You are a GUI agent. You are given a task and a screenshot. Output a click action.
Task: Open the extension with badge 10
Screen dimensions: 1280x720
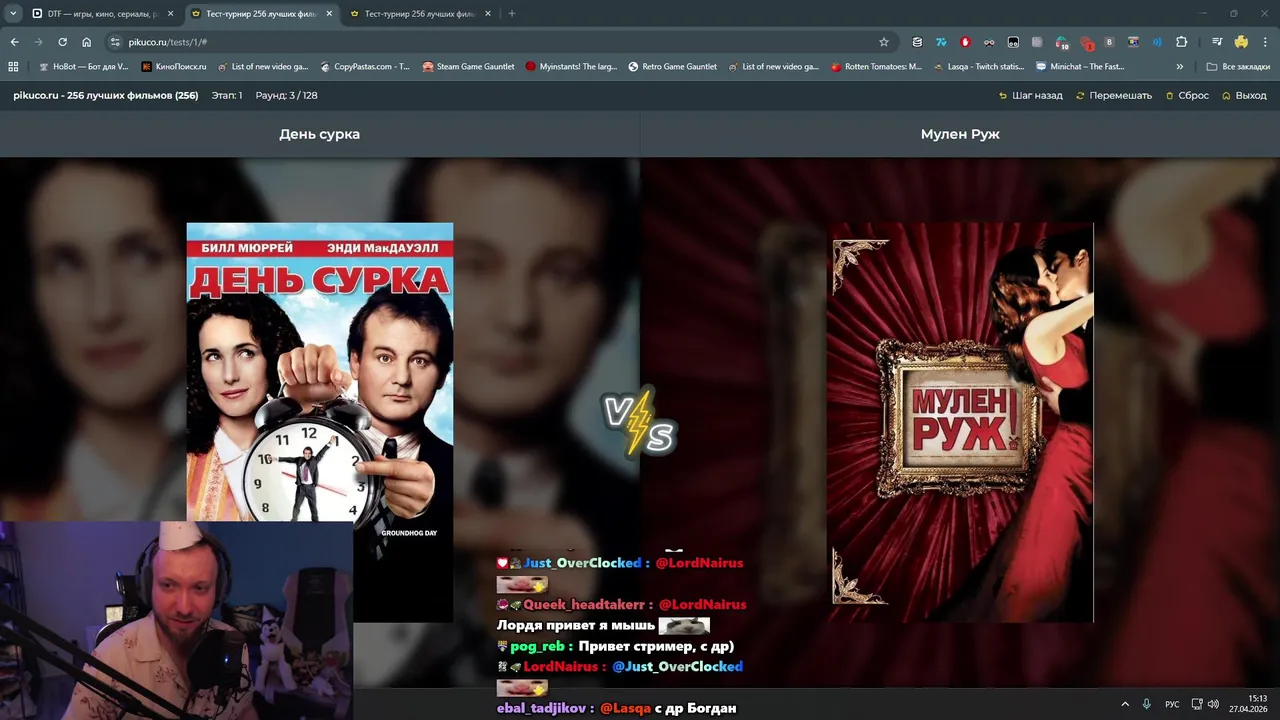1061,43
